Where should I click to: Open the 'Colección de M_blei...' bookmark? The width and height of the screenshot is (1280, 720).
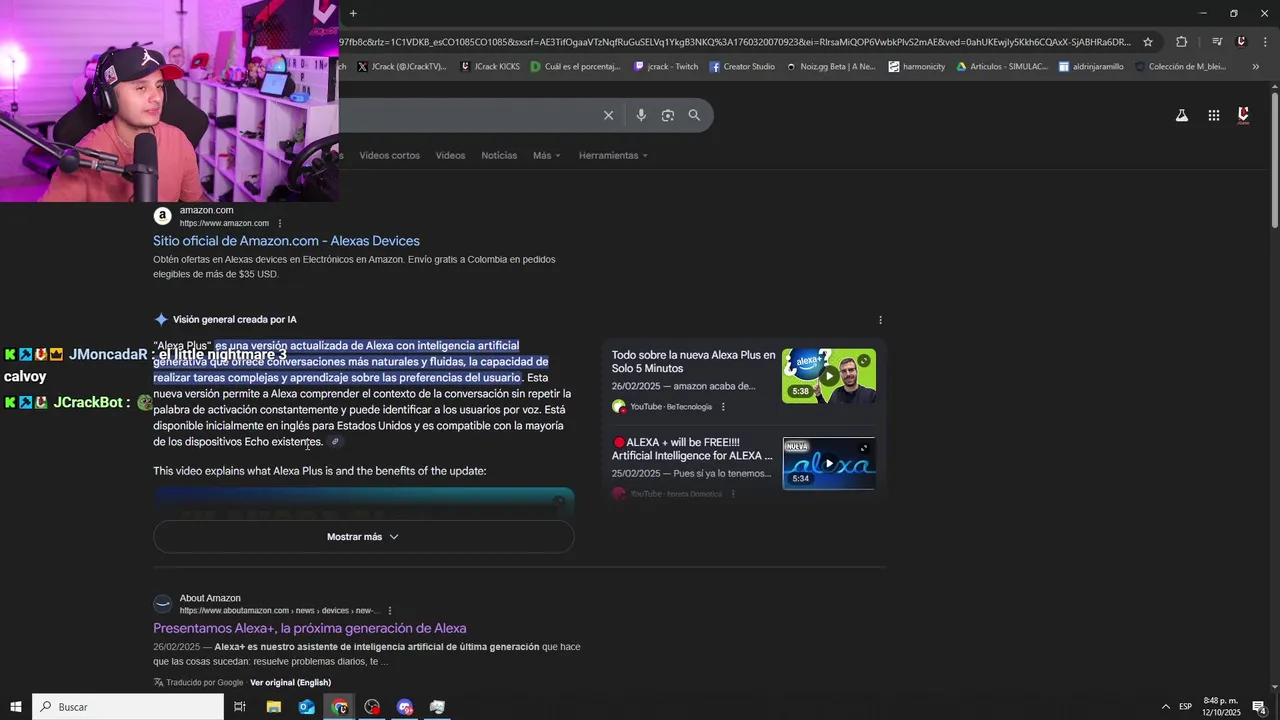(x=1180, y=67)
